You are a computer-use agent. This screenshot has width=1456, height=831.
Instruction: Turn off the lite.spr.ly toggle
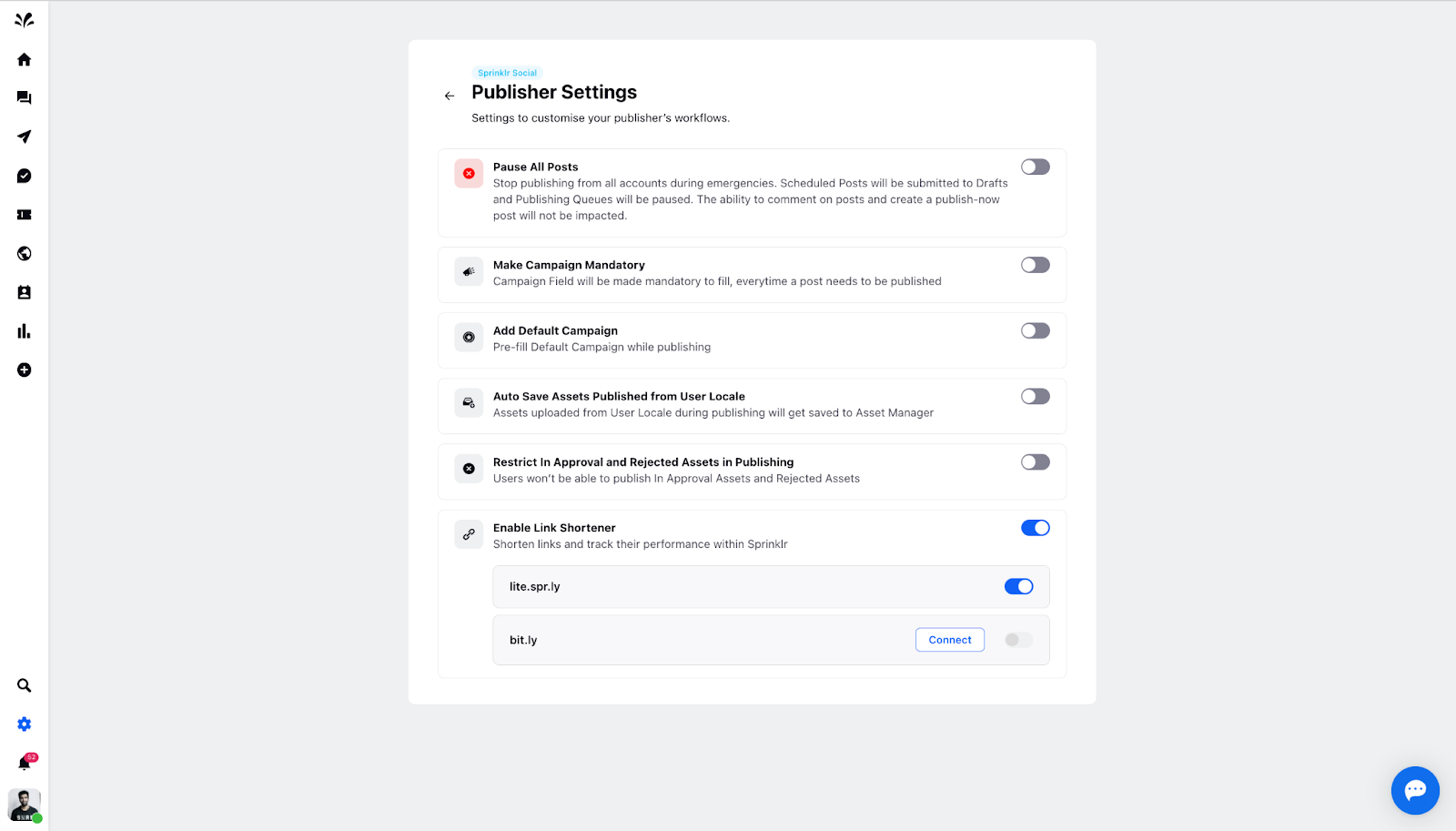(x=1019, y=586)
